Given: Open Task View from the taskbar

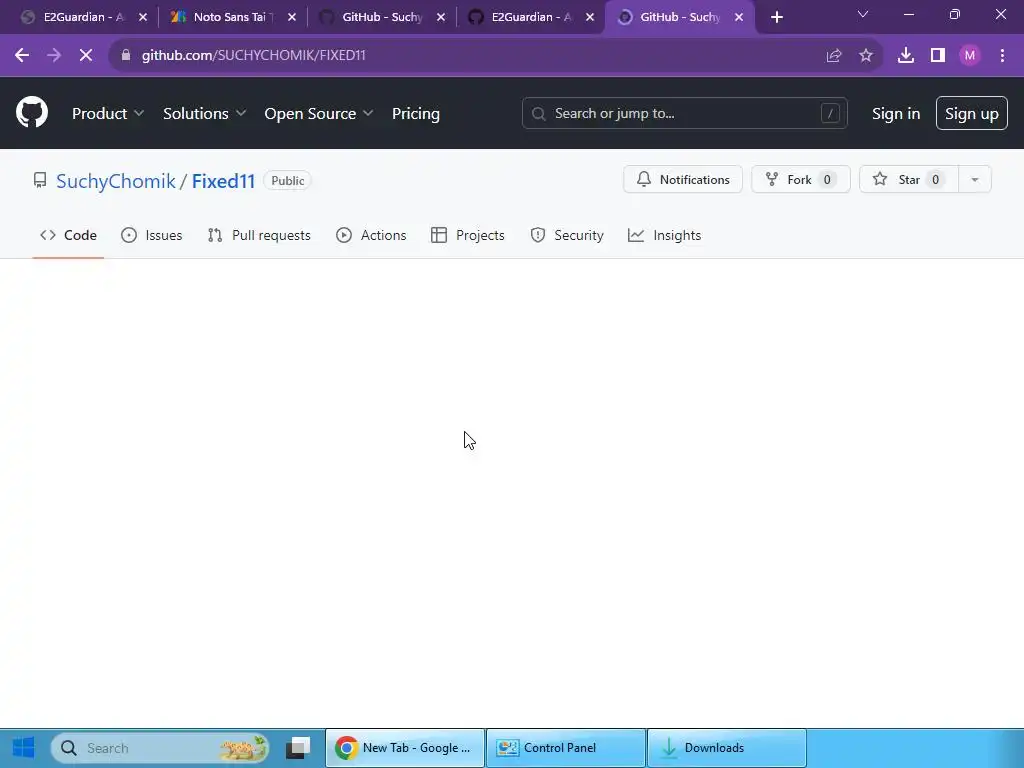Looking at the screenshot, I should (x=298, y=748).
